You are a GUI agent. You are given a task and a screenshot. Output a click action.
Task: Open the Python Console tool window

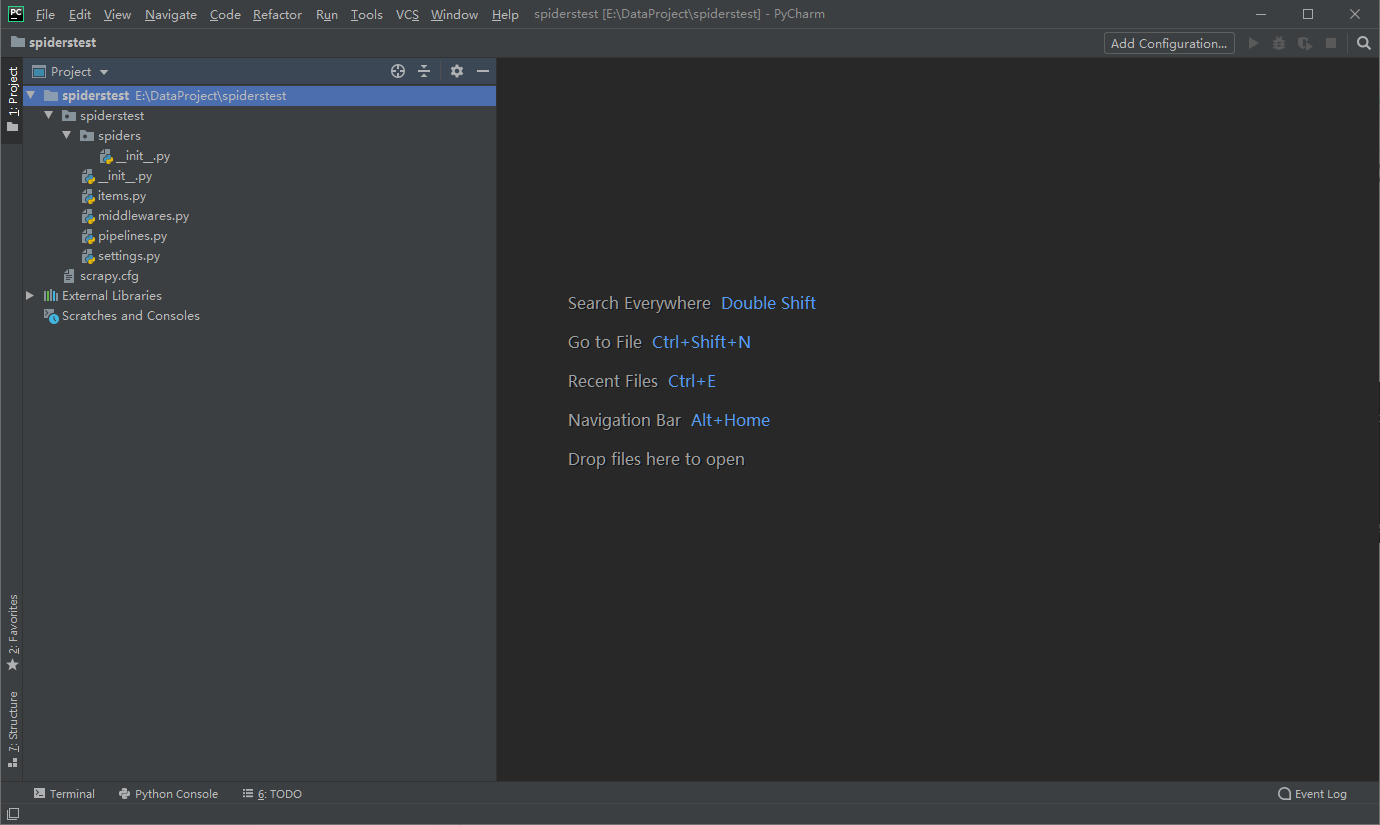pyautogui.click(x=168, y=794)
